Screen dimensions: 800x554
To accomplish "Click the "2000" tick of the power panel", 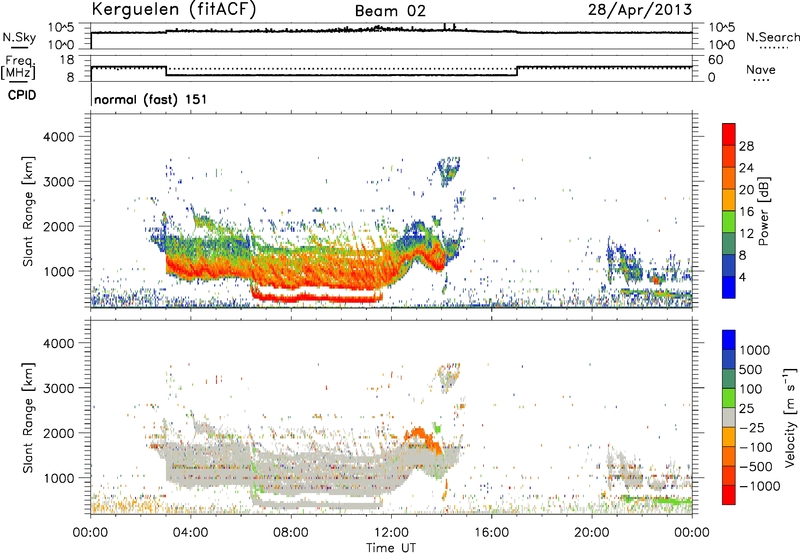I will tap(59, 226).
